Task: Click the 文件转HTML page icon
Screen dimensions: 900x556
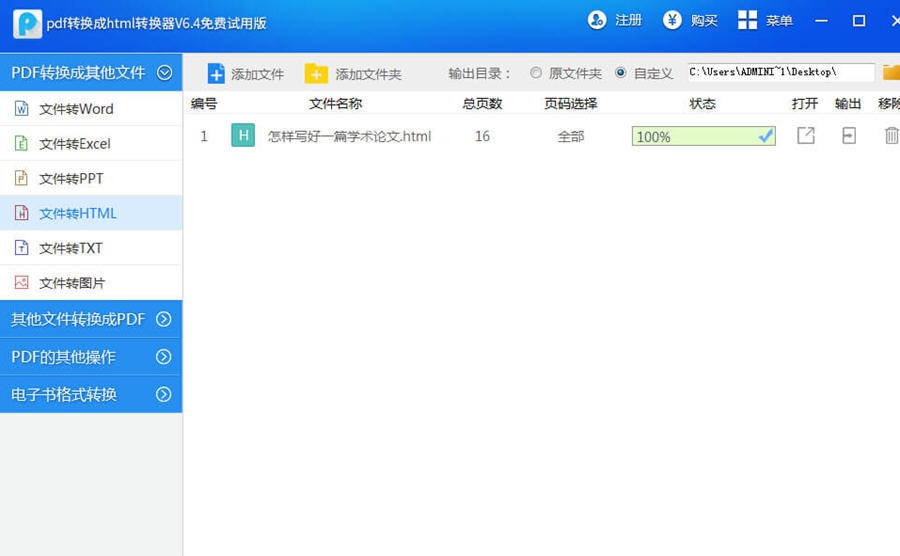Action: click(21, 213)
